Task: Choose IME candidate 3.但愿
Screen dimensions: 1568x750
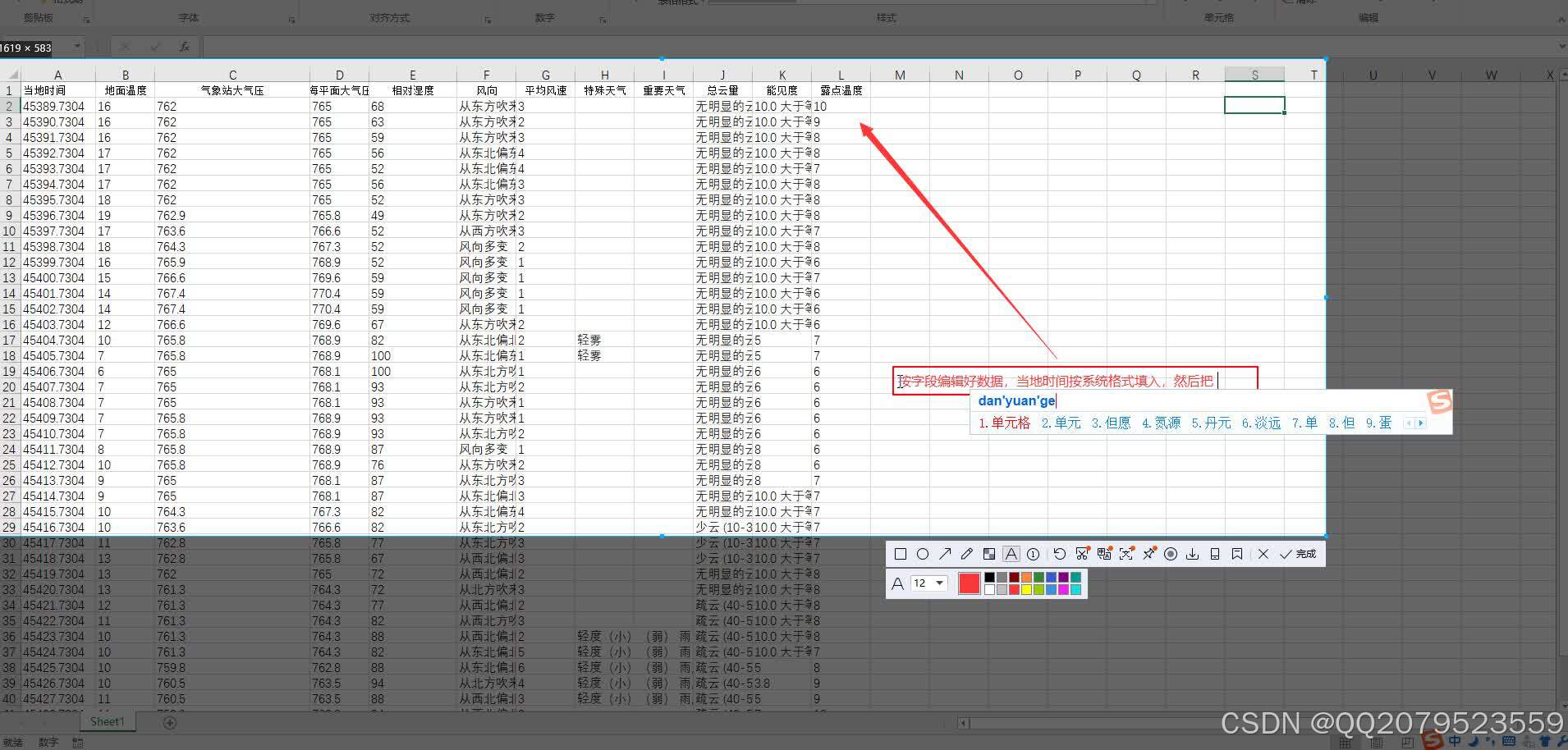Action: point(1111,423)
